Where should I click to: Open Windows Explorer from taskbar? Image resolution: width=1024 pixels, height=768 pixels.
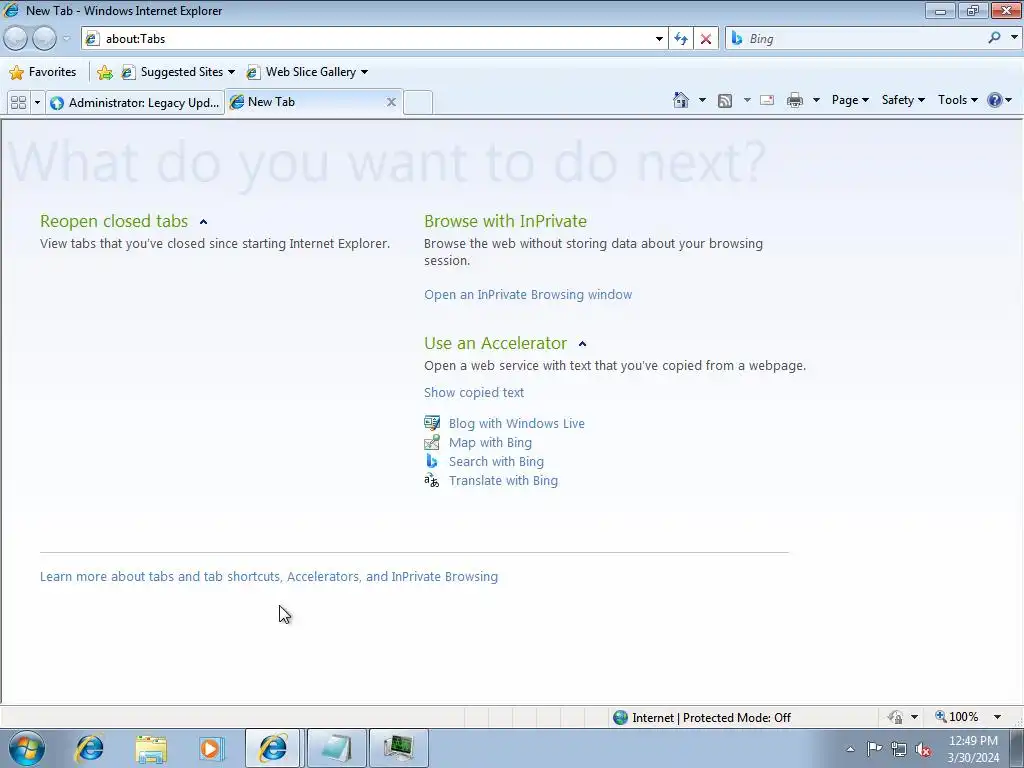tap(151, 748)
